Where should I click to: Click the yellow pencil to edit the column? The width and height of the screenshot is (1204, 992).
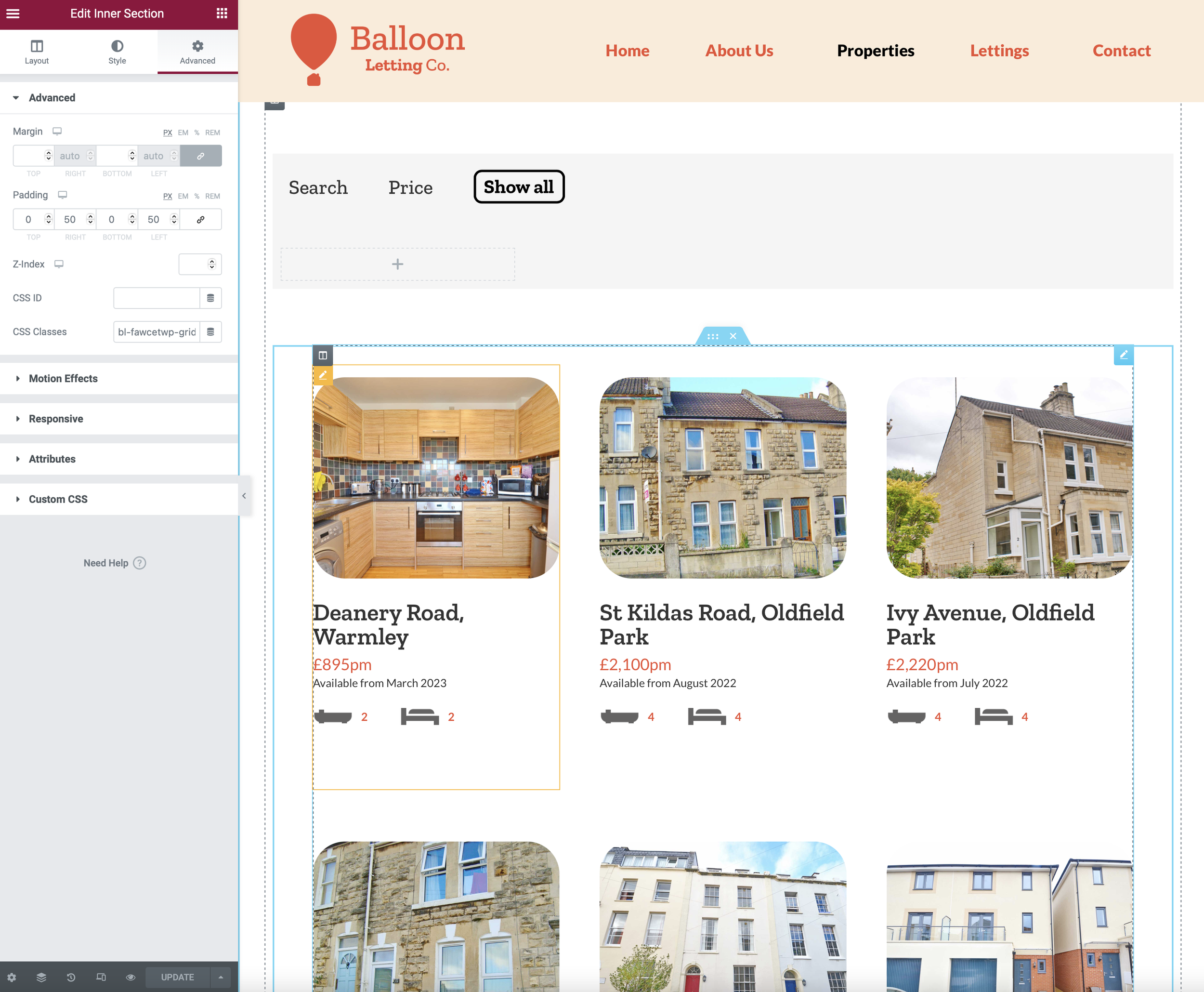(x=323, y=375)
